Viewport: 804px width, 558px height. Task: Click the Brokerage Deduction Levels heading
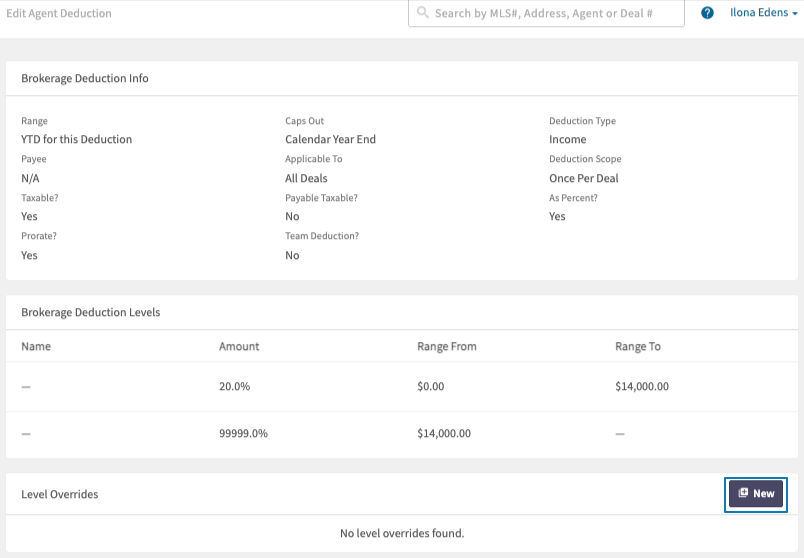pyautogui.click(x=91, y=312)
